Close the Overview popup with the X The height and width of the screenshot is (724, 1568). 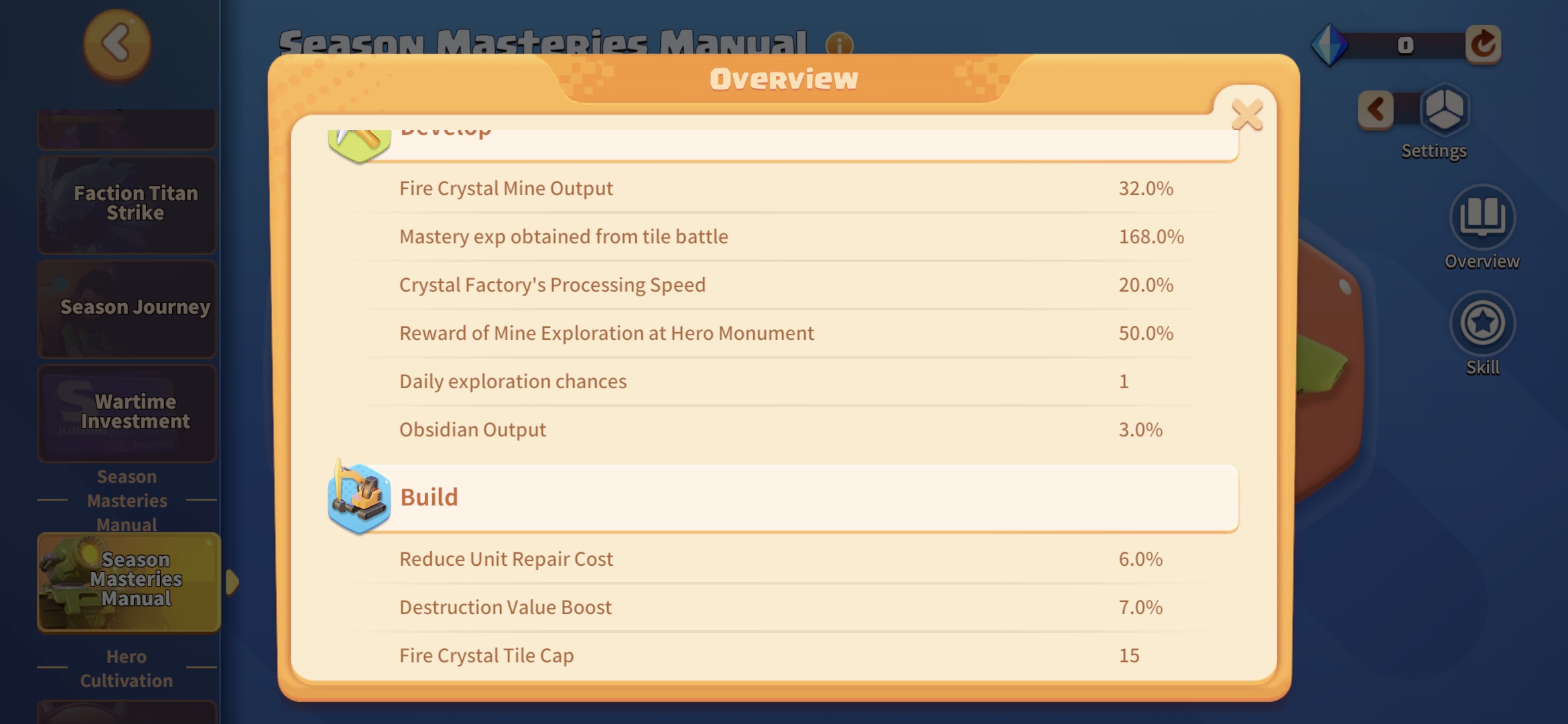click(x=1247, y=115)
